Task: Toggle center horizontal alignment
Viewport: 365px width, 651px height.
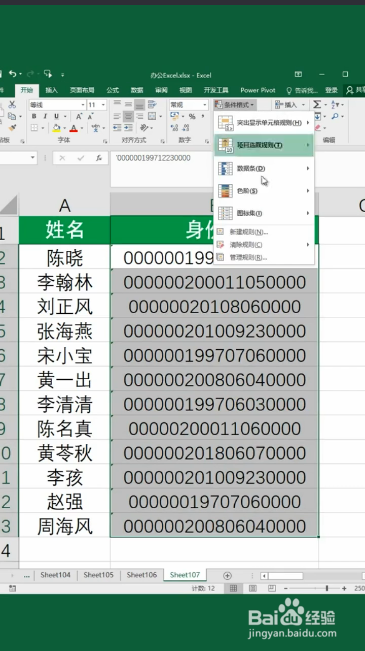Action: click(x=128, y=116)
